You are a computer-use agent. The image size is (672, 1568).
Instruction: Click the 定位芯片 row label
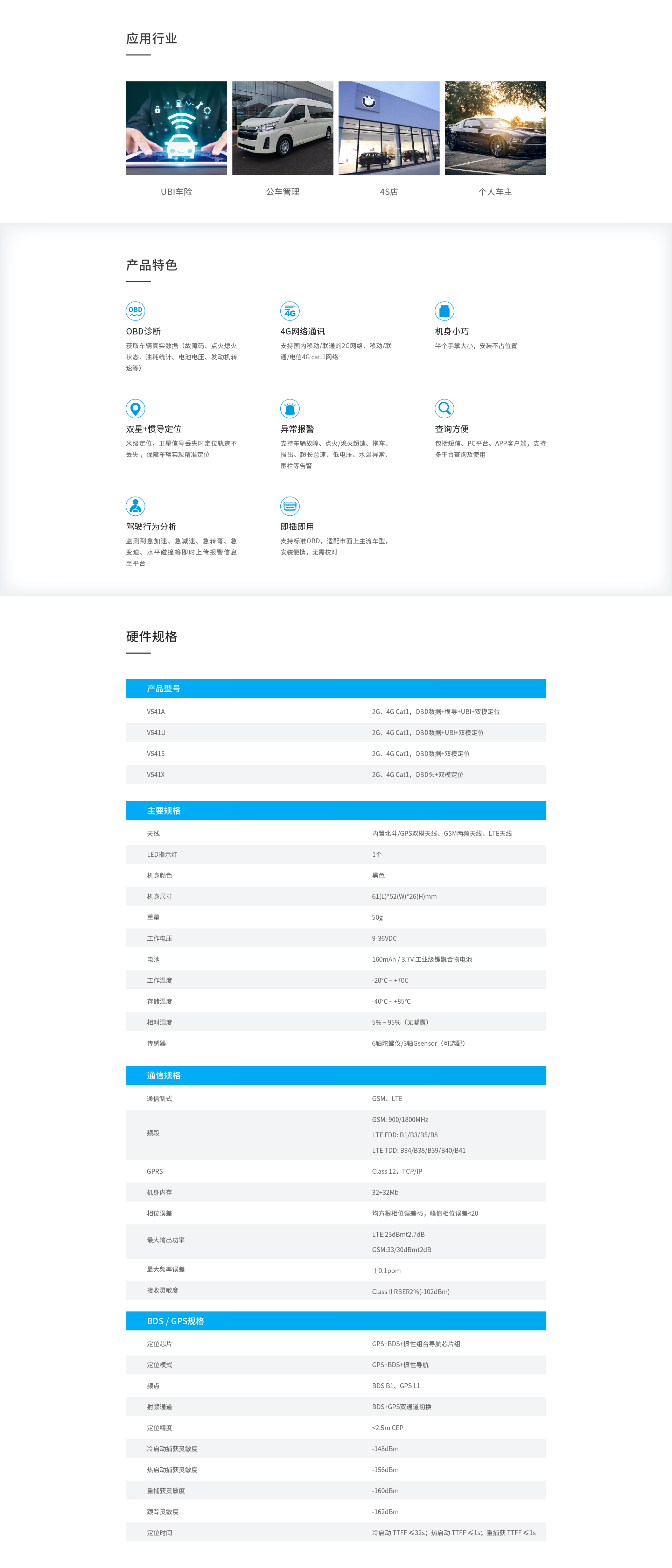coord(160,1344)
